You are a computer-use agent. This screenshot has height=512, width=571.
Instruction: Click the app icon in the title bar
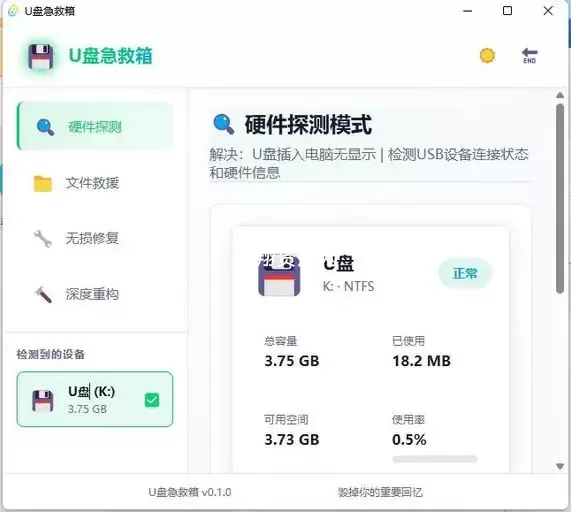(13, 11)
